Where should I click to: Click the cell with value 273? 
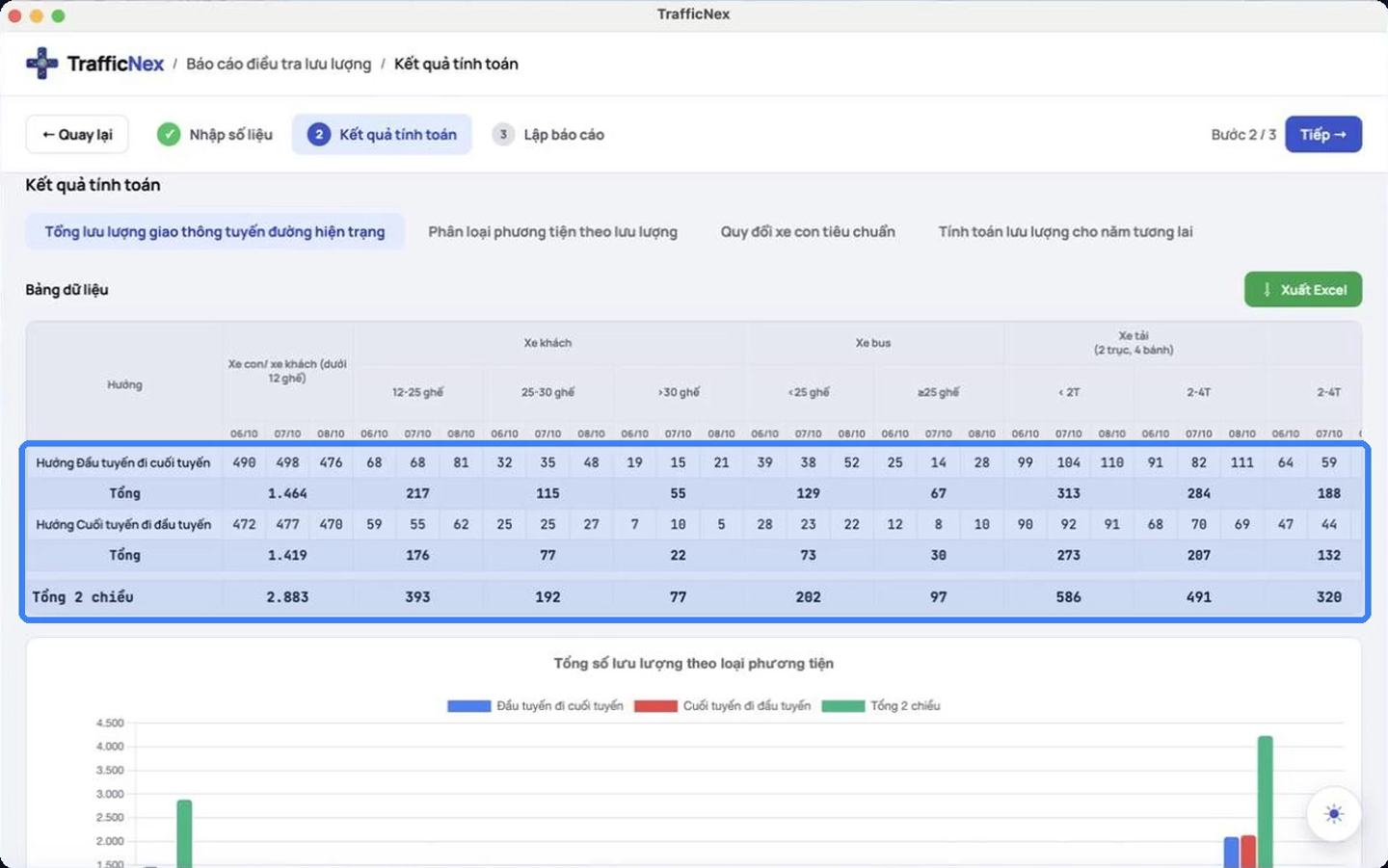point(1068,555)
